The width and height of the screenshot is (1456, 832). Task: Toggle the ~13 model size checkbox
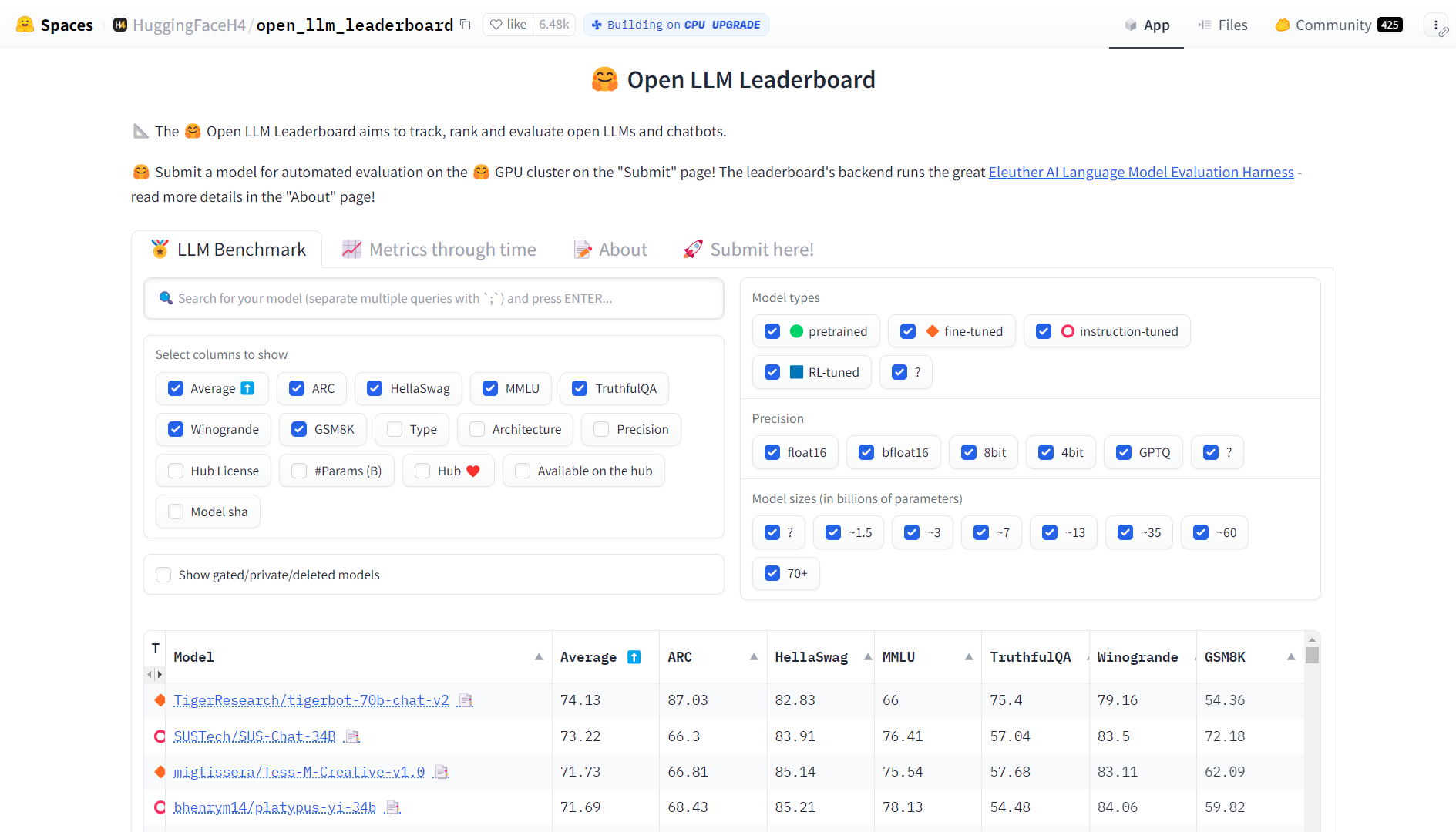(1050, 532)
